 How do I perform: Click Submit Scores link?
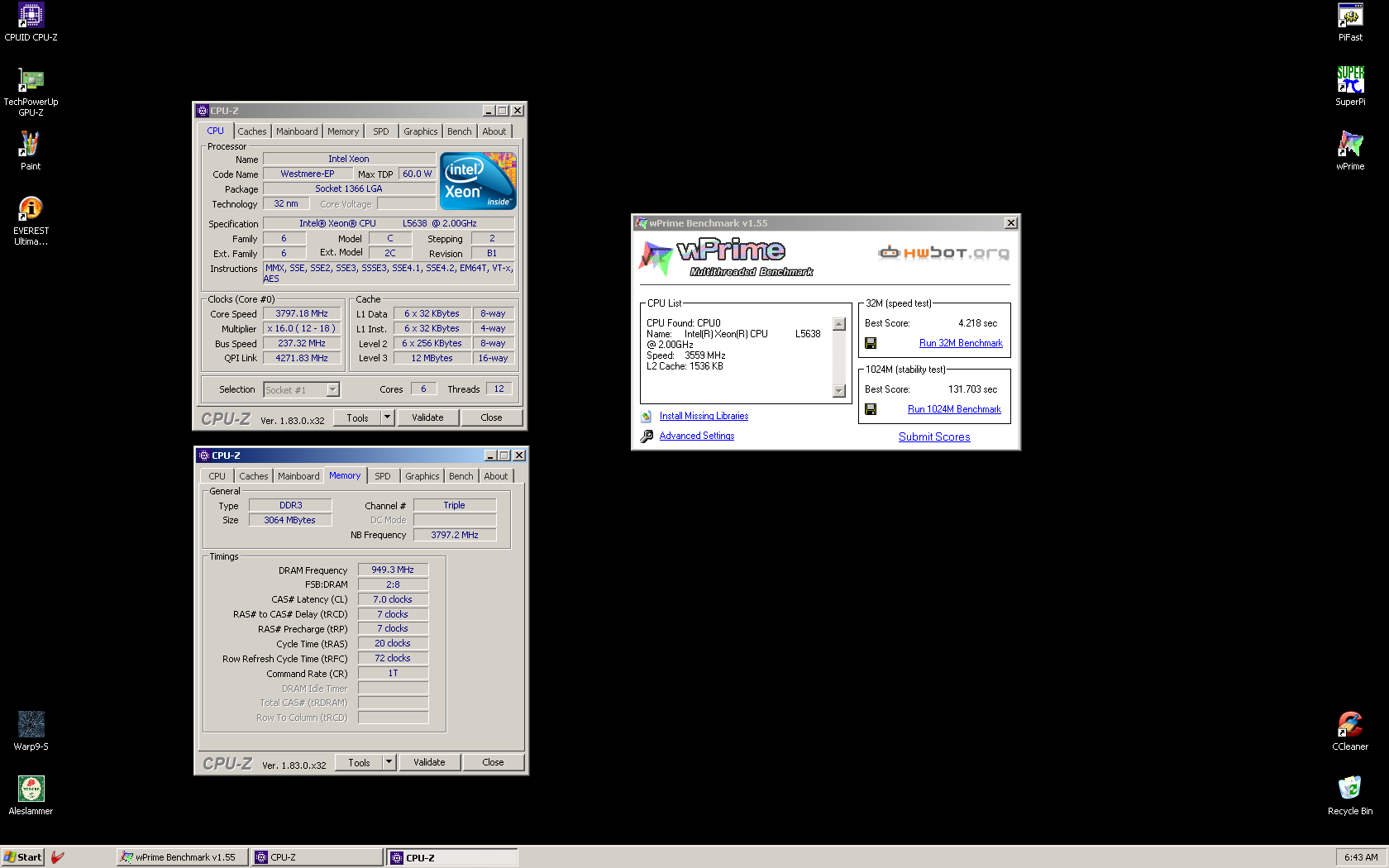click(934, 436)
